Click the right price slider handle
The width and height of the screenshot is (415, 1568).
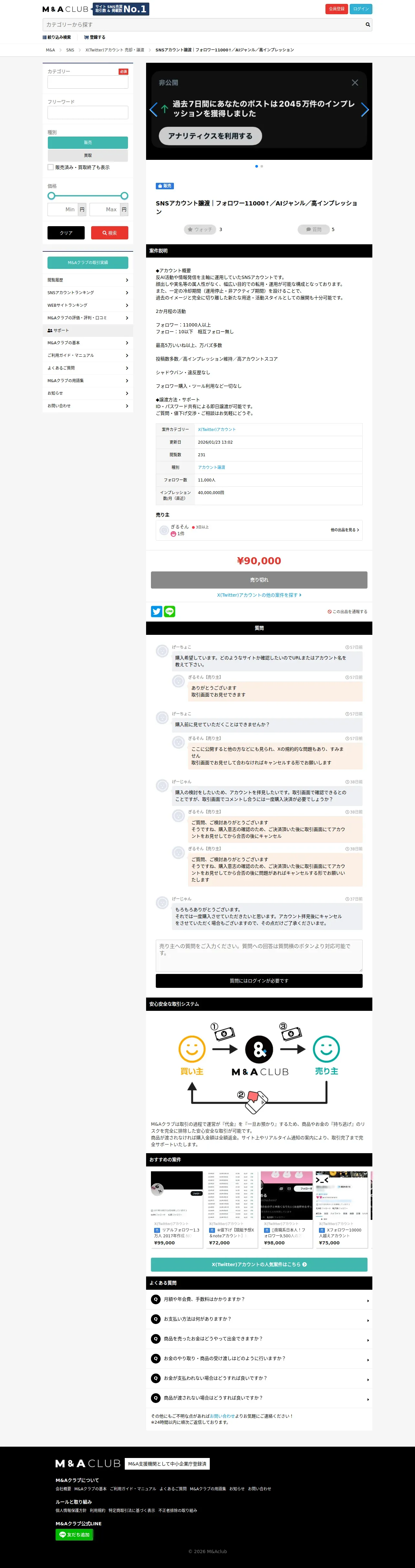[124, 196]
